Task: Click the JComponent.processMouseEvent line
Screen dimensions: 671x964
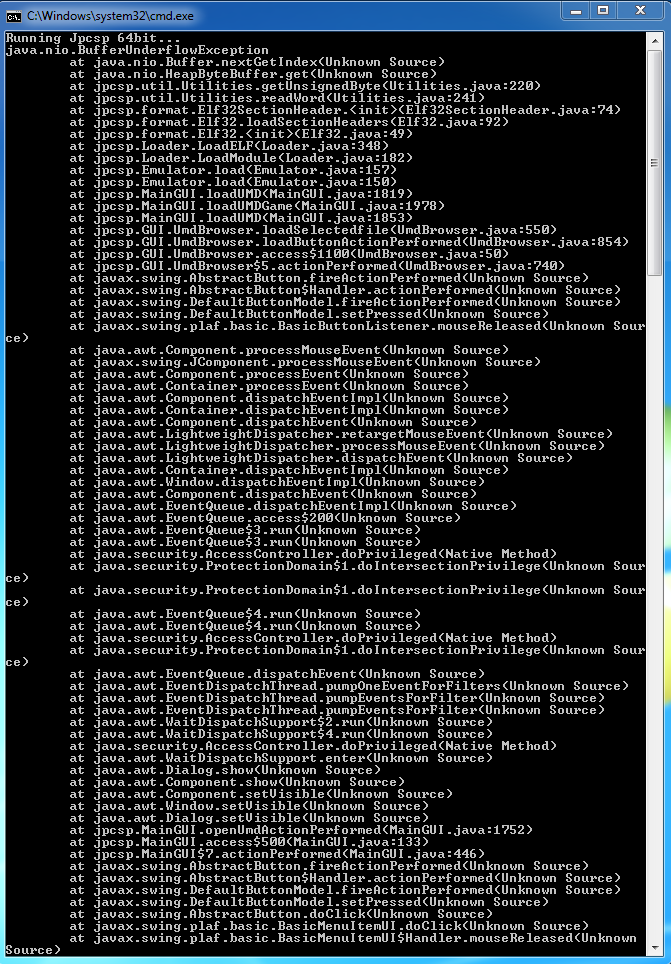Action: point(304,362)
